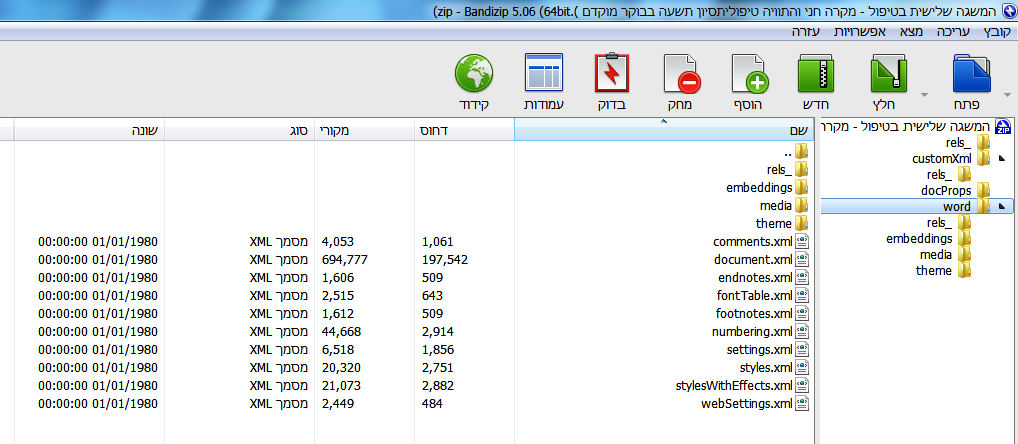This screenshot has height=444, width=1018.
Task: Sort by the שונה (Modified) column header
Action: click(x=90, y=130)
